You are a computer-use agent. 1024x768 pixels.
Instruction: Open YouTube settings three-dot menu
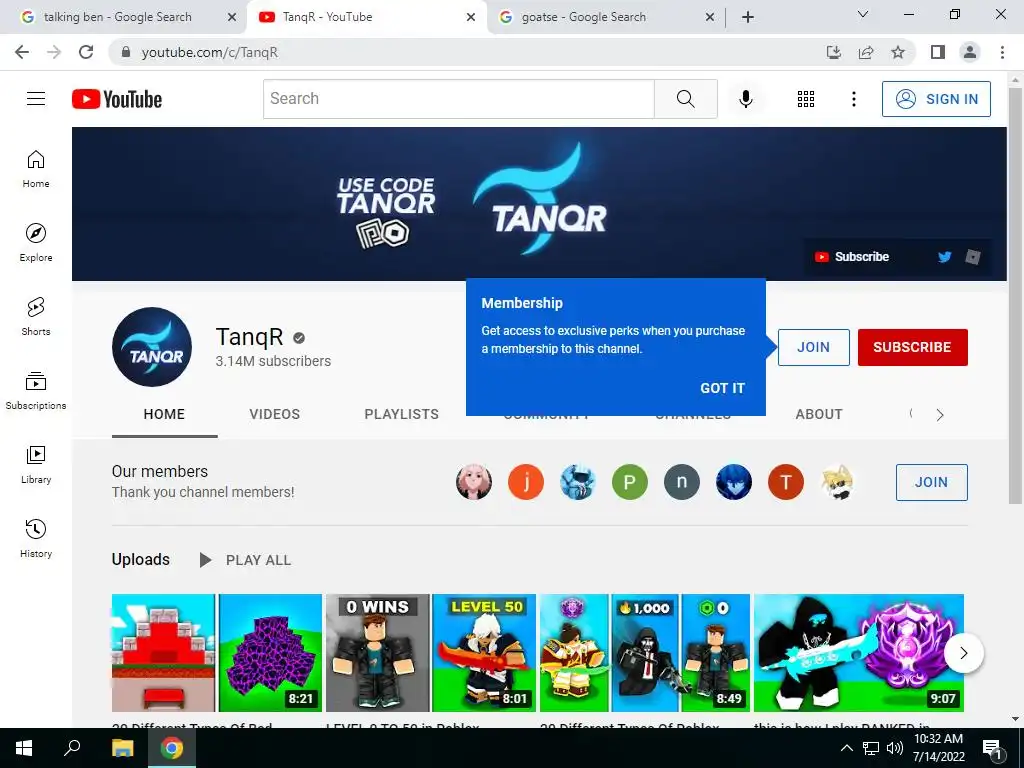854,99
